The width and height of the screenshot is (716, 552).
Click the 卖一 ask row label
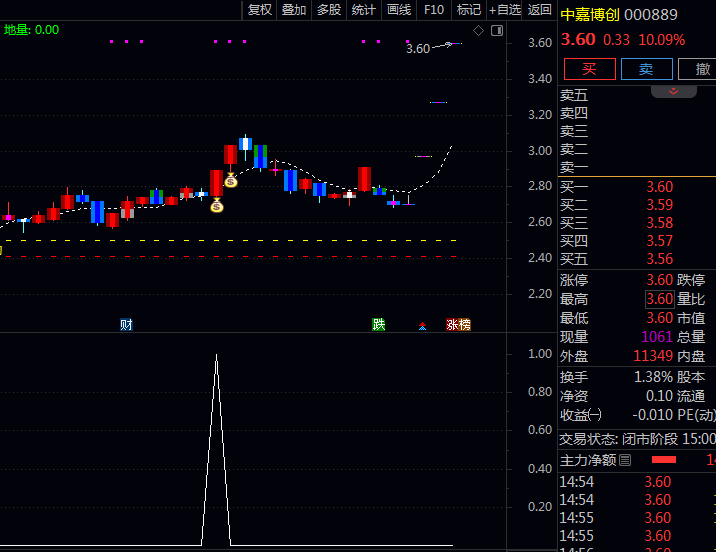click(574, 167)
